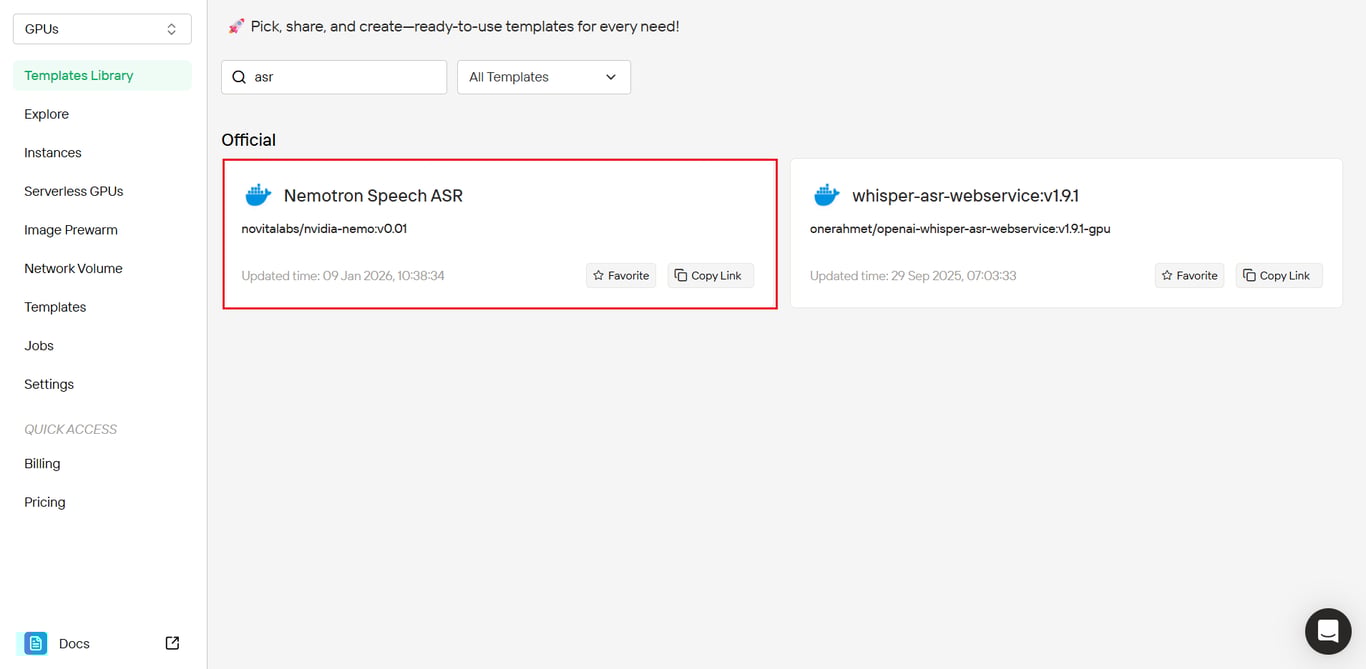Screen dimensions: 1366x669
Task: Click updated time 29 Sep 2025 text
Action: tap(913, 276)
